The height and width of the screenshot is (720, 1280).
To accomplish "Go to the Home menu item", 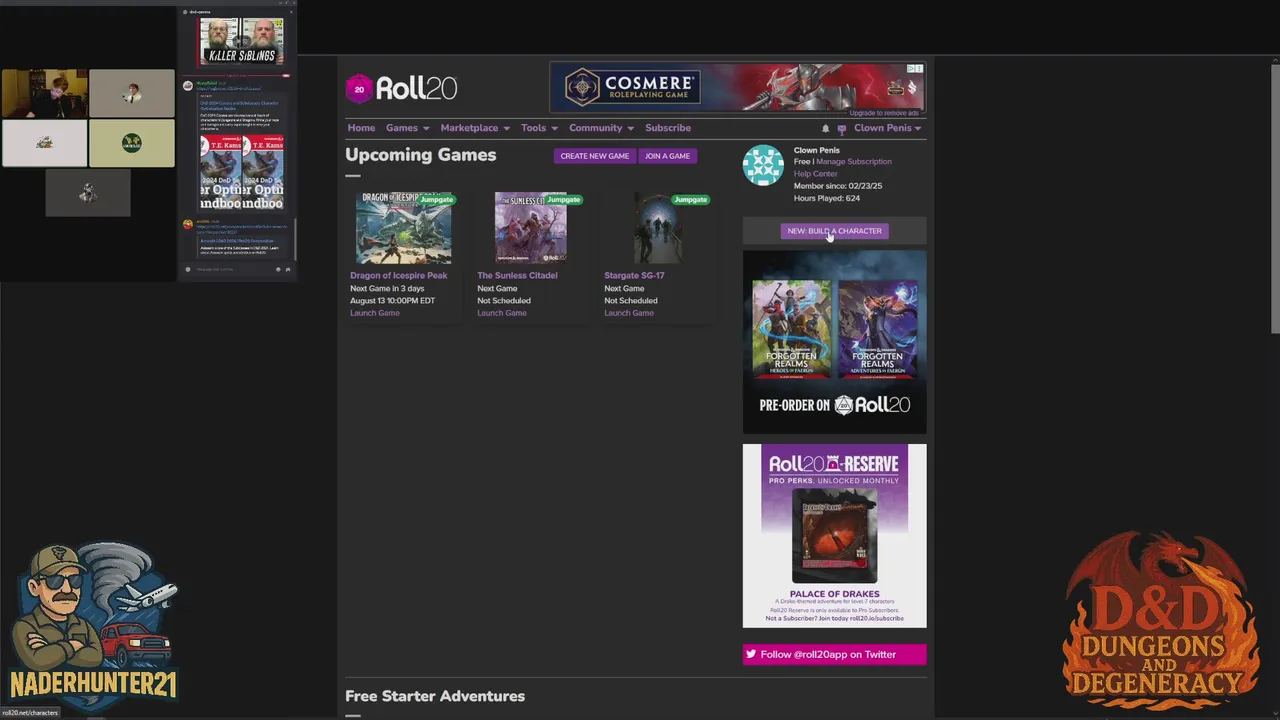I will (361, 128).
